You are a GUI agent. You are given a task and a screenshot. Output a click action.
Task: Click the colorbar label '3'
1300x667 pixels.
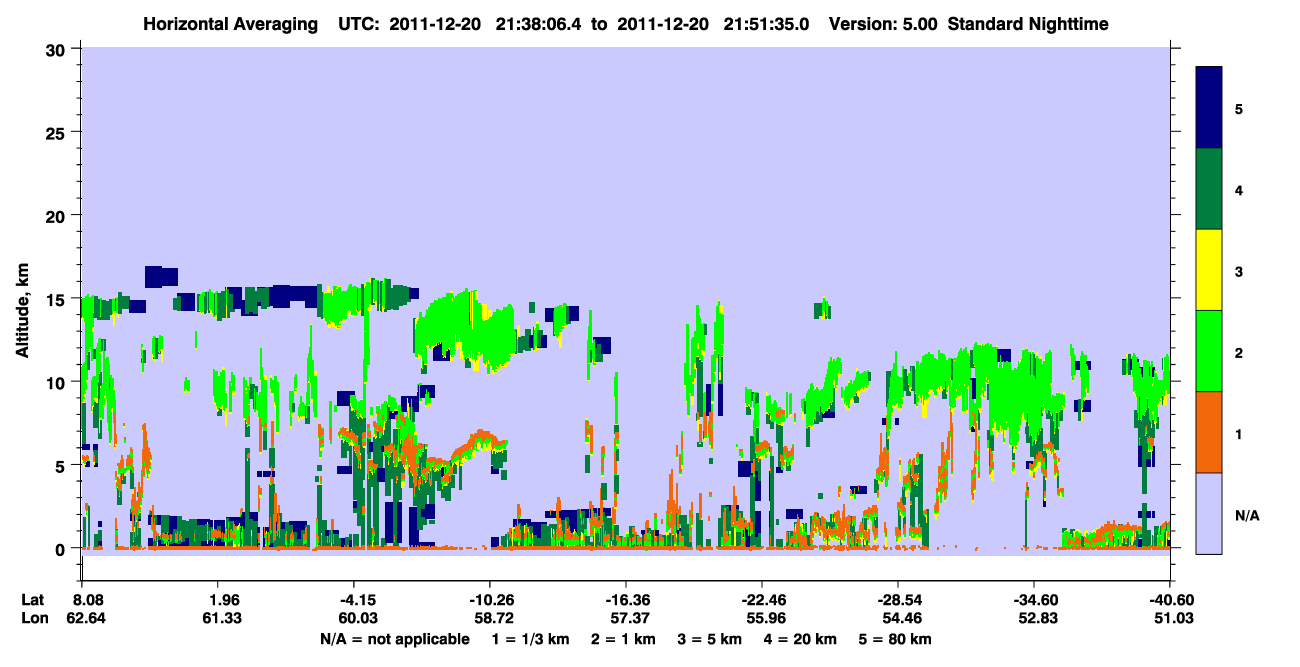[1238, 270]
